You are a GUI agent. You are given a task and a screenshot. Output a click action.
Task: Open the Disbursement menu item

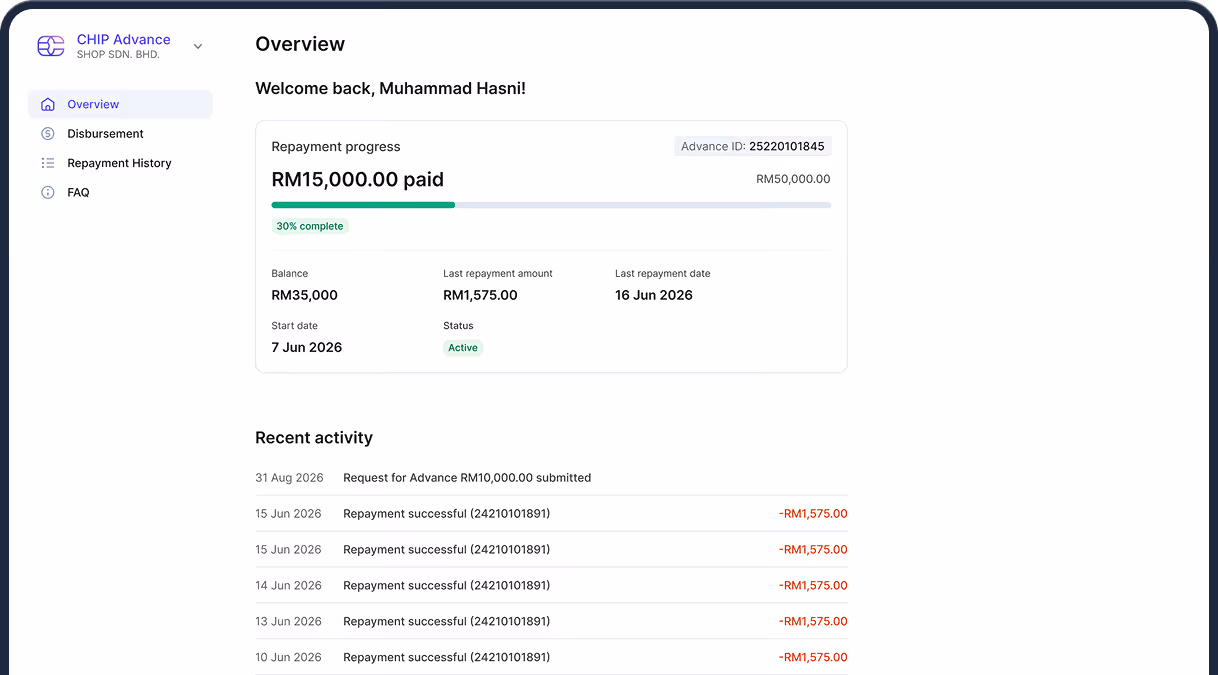click(x=120, y=134)
